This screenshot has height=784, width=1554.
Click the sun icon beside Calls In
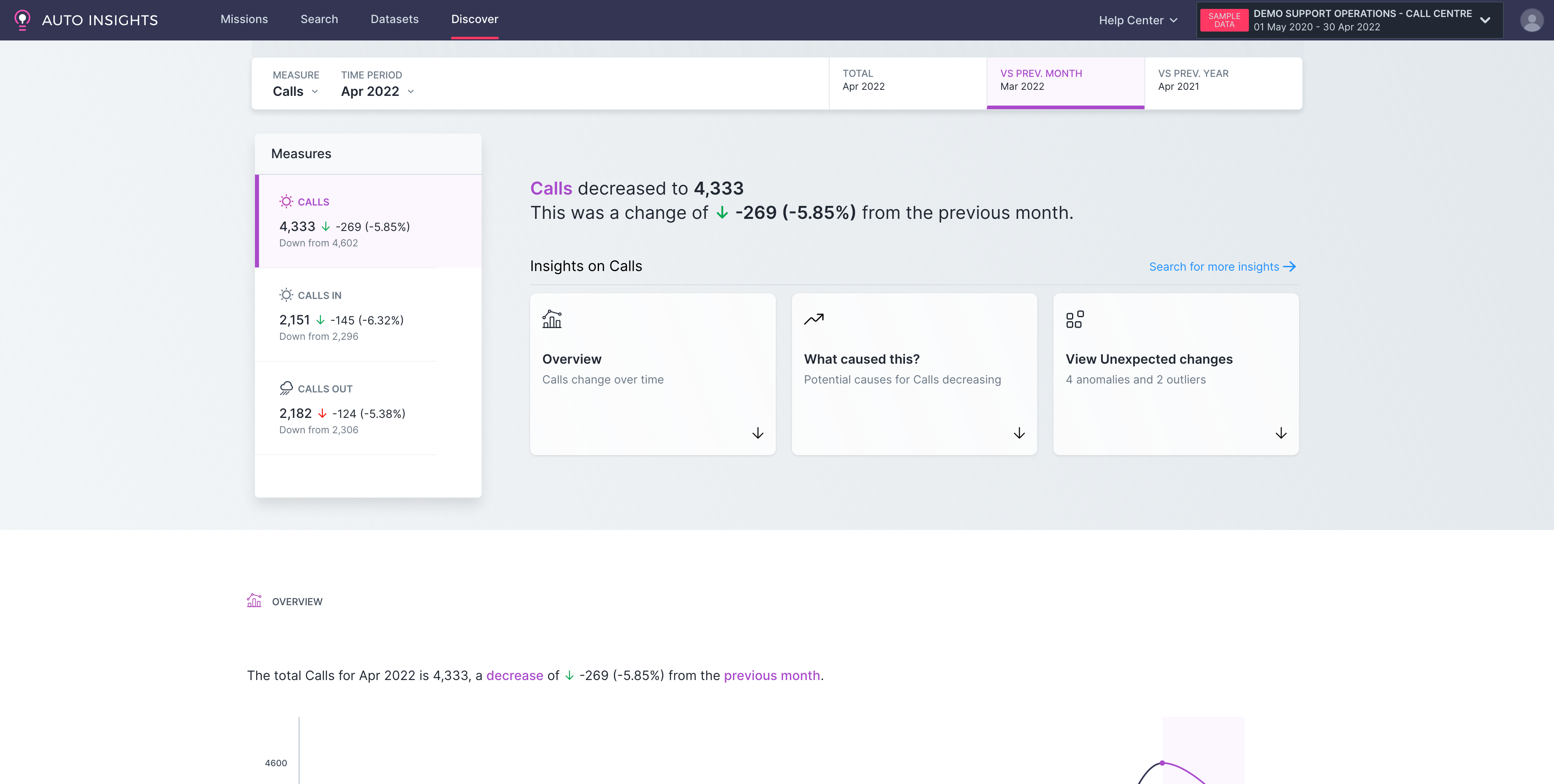286,295
